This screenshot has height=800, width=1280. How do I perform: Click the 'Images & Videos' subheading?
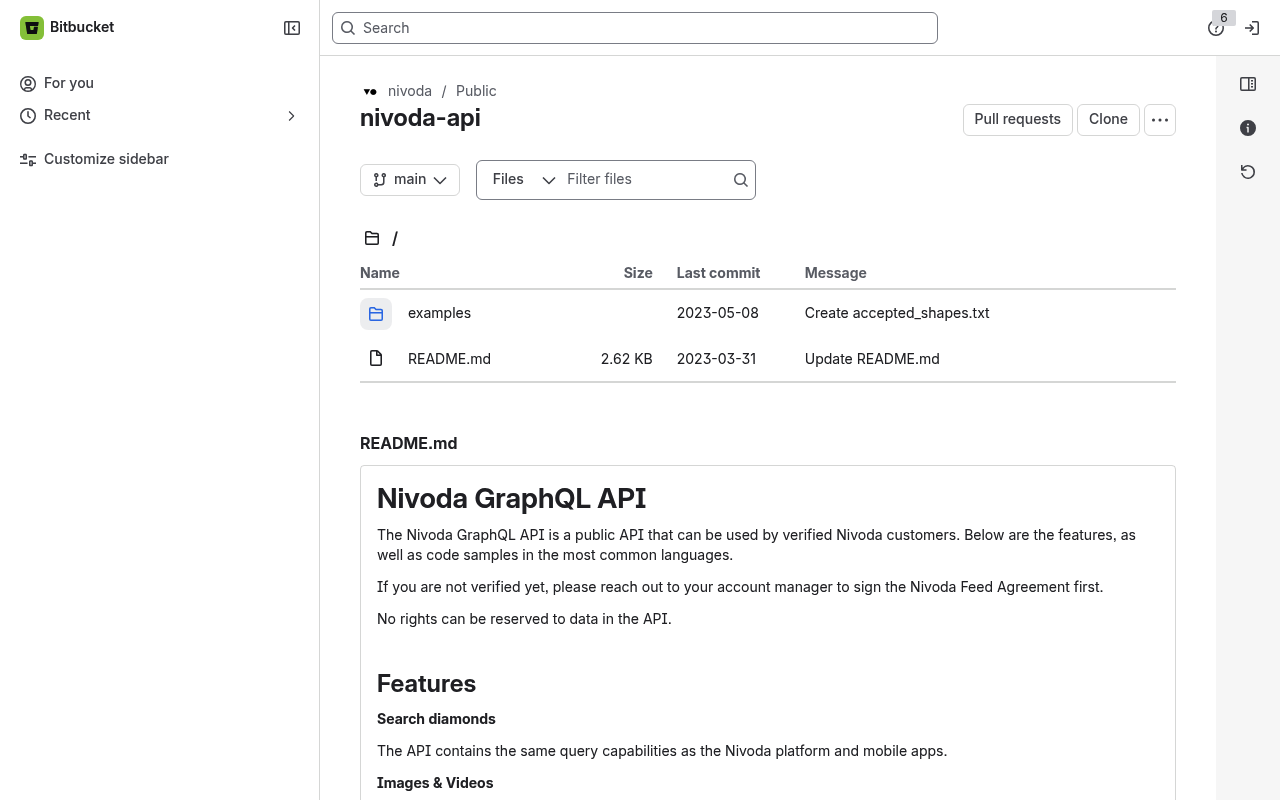435,783
